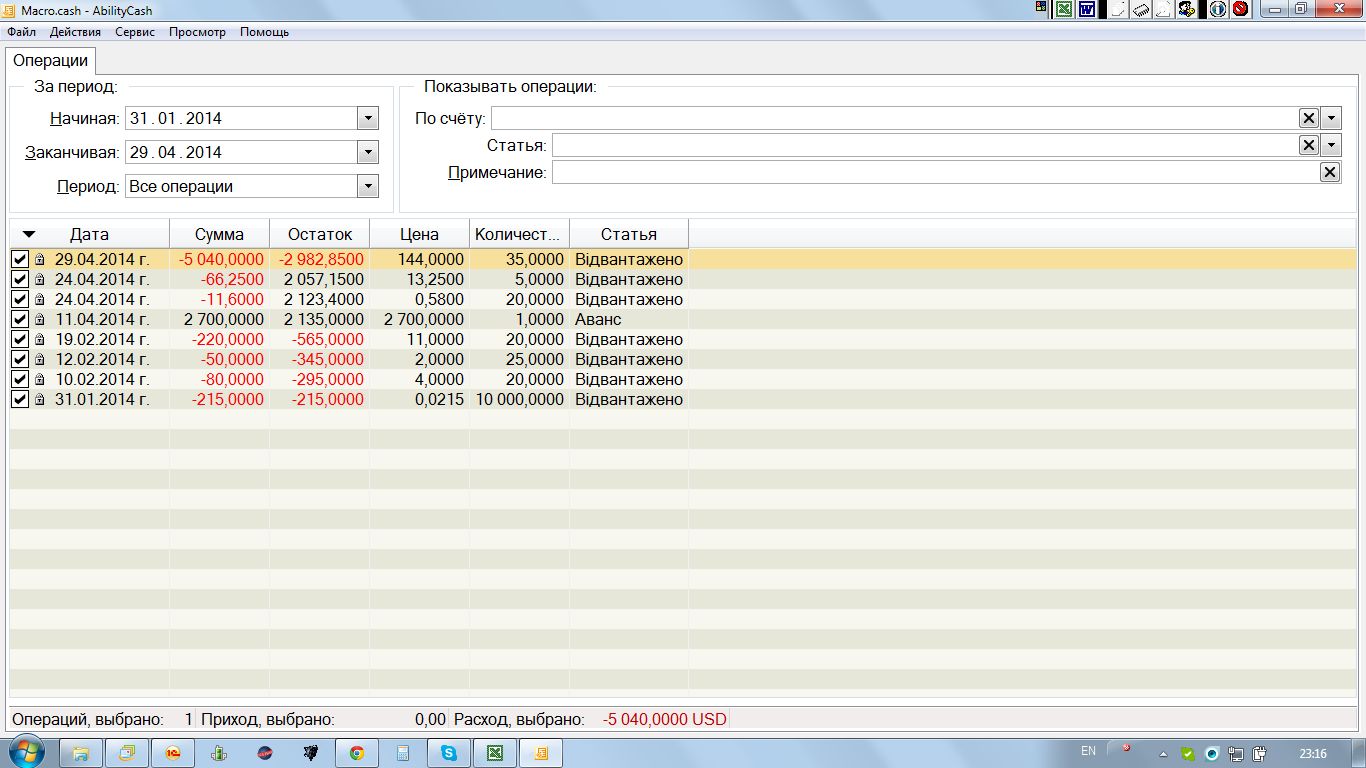This screenshot has height=768, width=1366.
Task: Open the Действия menu
Action: tap(75, 32)
